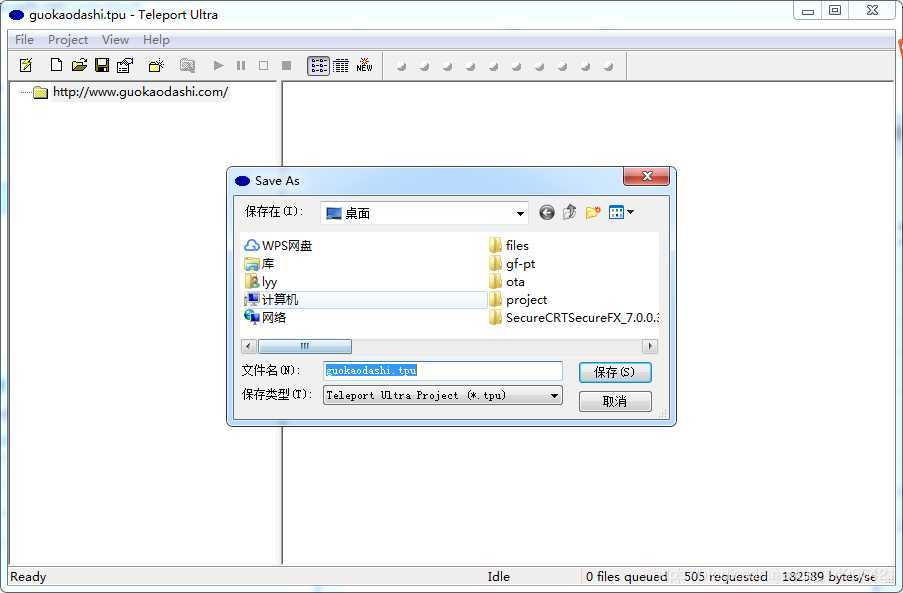Viewport: 903px width, 593px height.
Task: Select the http://www.guokaodashi.com/ tree node
Action: pos(140,92)
